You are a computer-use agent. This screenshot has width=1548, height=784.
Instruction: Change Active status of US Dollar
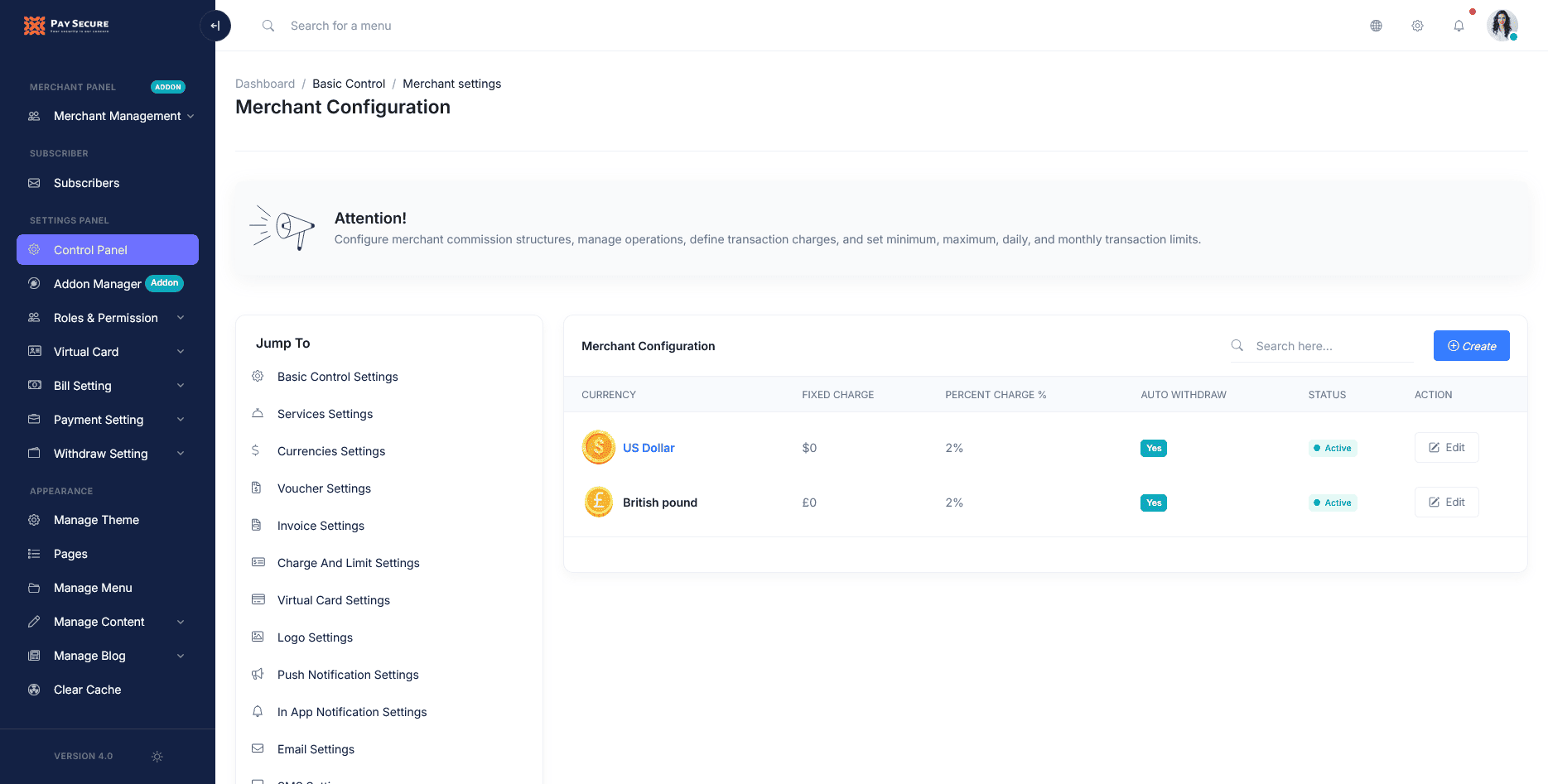(x=1333, y=448)
